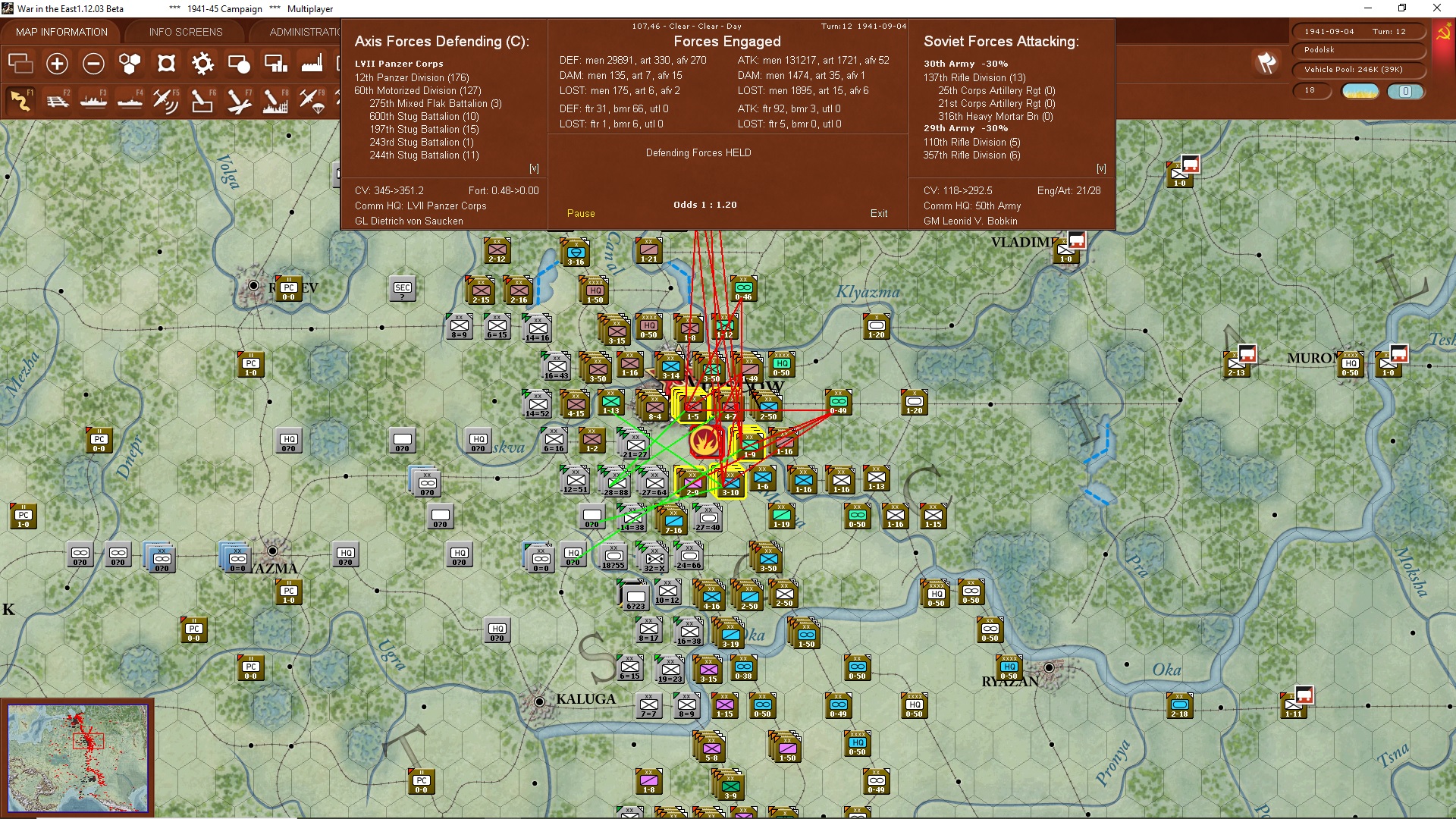Exit the combat report window
The image size is (1456, 819).
click(x=879, y=214)
